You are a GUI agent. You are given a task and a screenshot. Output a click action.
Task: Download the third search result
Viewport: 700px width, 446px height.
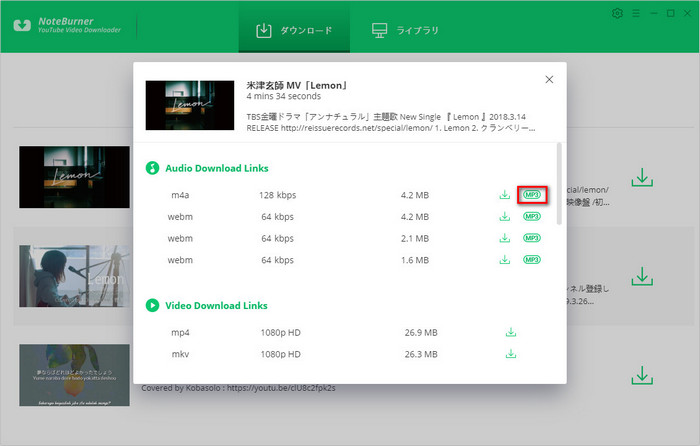642,376
